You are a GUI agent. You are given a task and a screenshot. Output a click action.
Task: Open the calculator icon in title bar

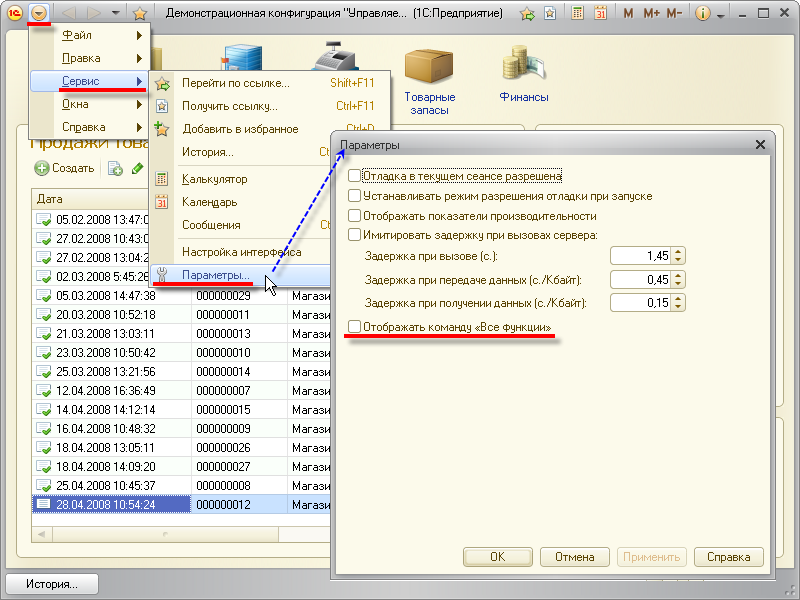(x=578, y=14)
